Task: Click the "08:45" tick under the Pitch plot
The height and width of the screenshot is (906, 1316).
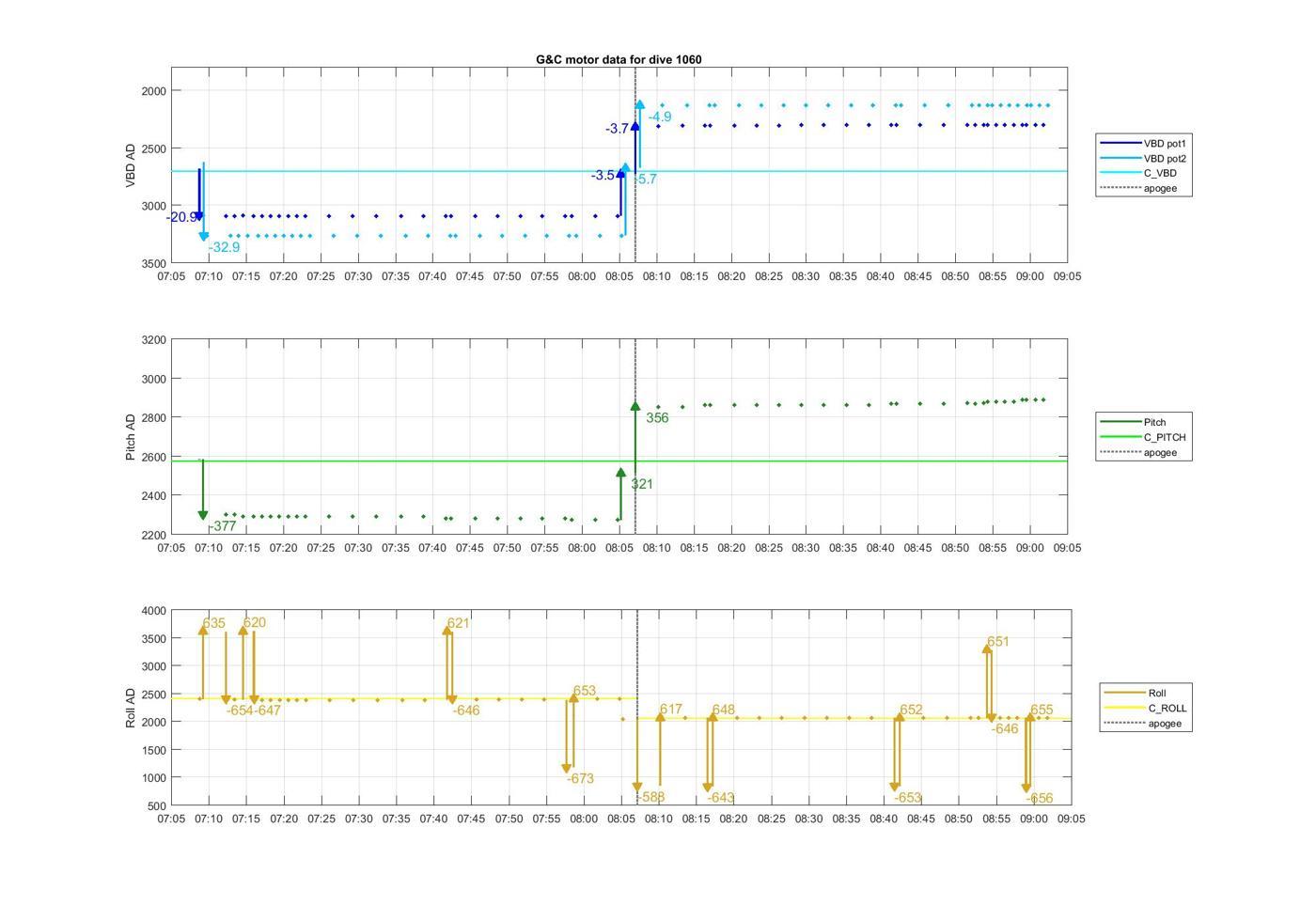Action: click(917, 547)
